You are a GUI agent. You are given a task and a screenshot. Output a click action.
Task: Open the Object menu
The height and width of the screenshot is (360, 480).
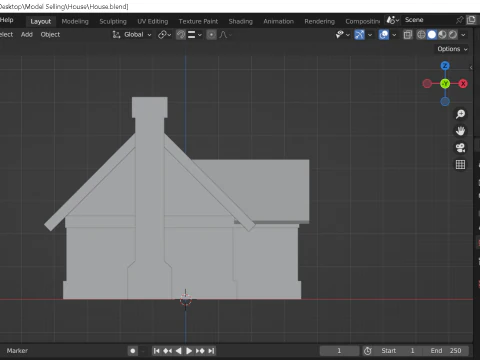(50, 35)
